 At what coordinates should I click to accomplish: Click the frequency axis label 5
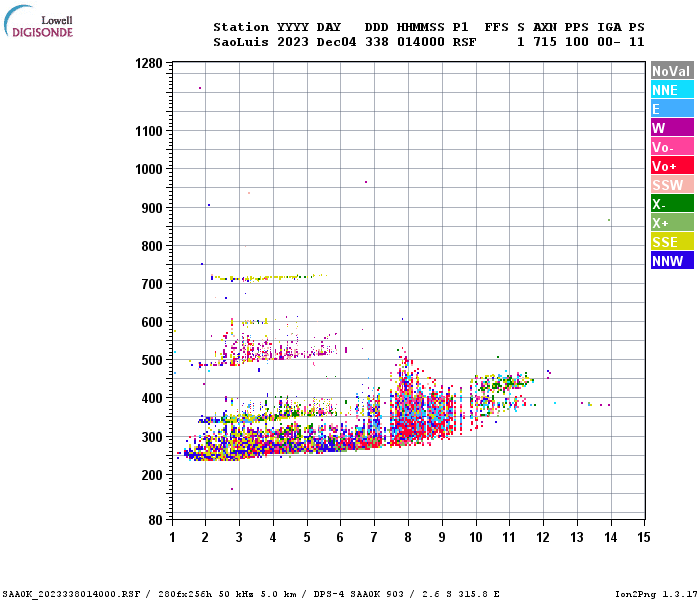[307, 537]
